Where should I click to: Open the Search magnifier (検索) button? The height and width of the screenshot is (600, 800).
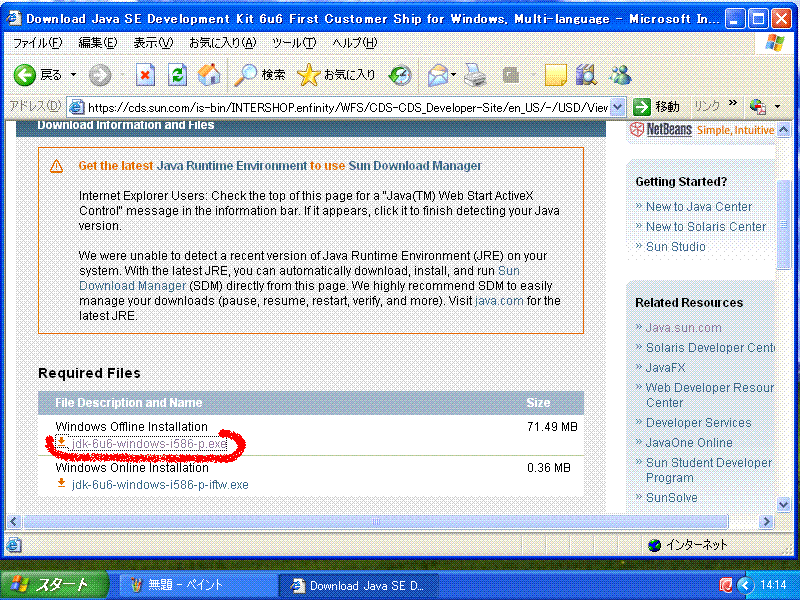tap(260, 76)
